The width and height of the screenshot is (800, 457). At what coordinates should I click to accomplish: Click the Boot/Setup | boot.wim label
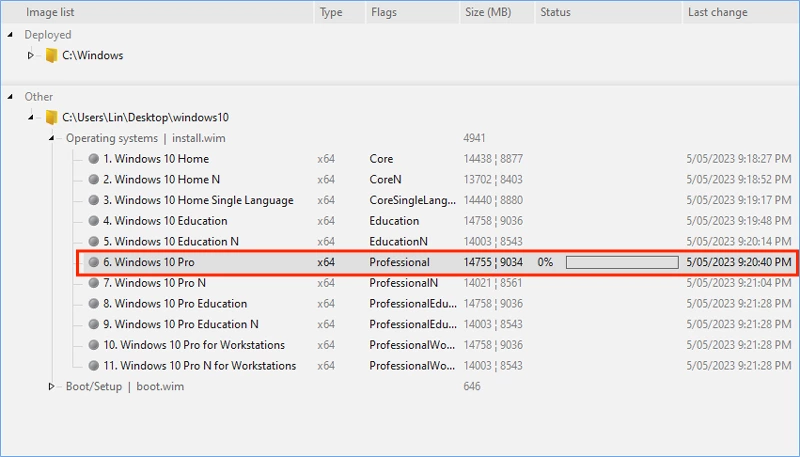tap(125, 386)
